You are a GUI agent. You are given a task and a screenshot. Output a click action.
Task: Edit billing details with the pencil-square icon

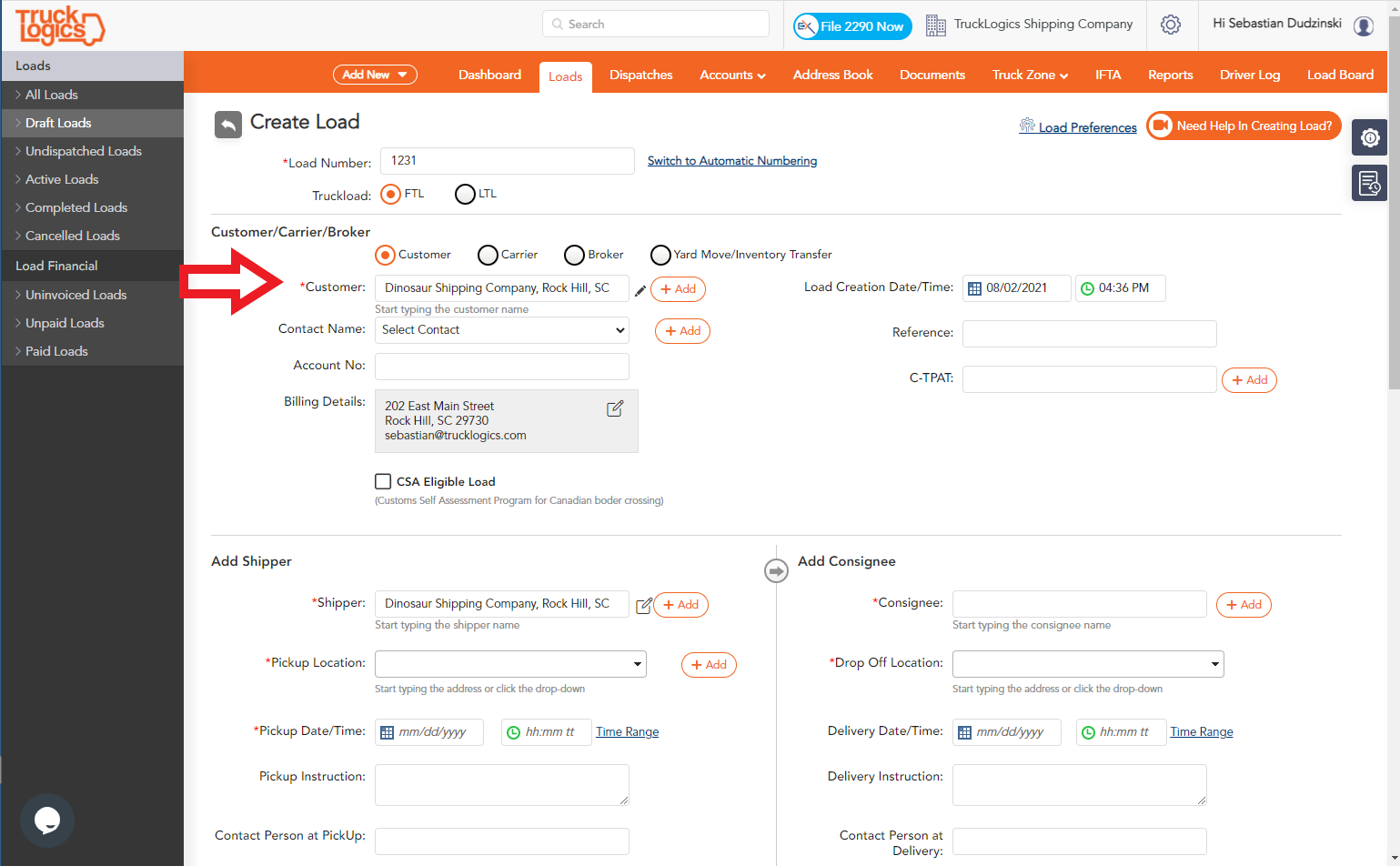pyautogui.click(x=615, y=408)
